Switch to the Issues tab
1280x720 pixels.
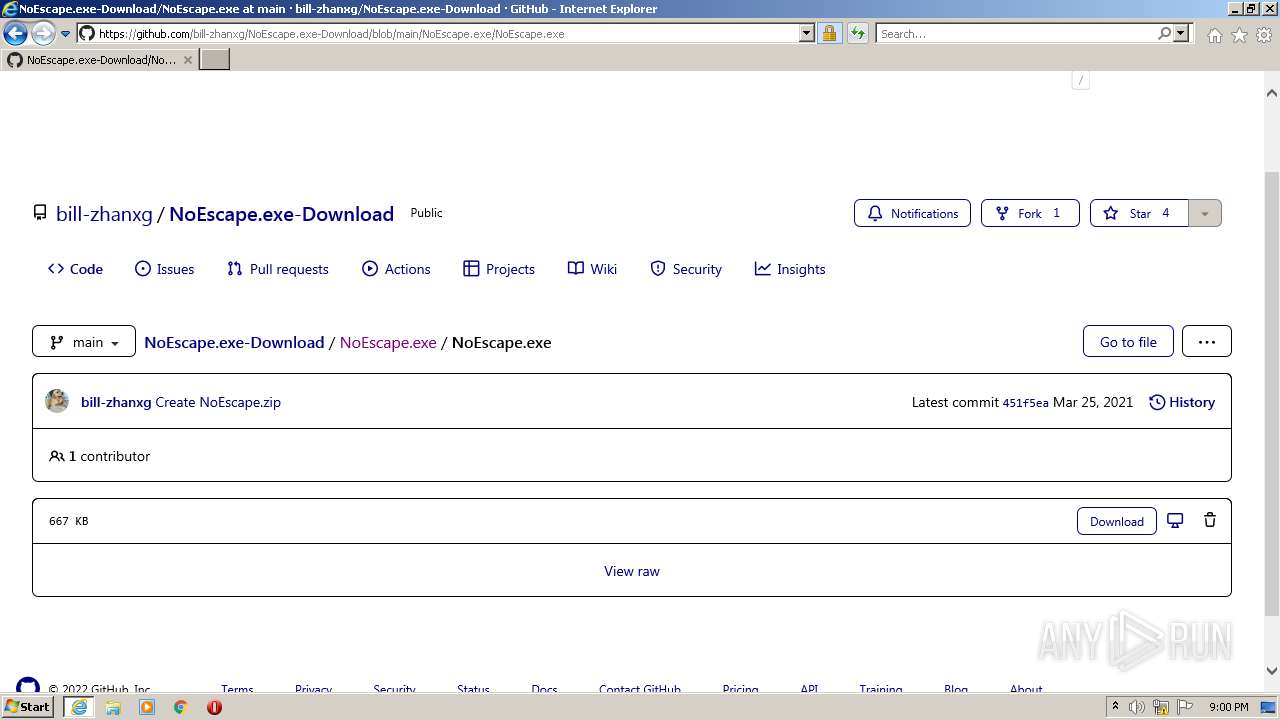click(x=164, y=269)
